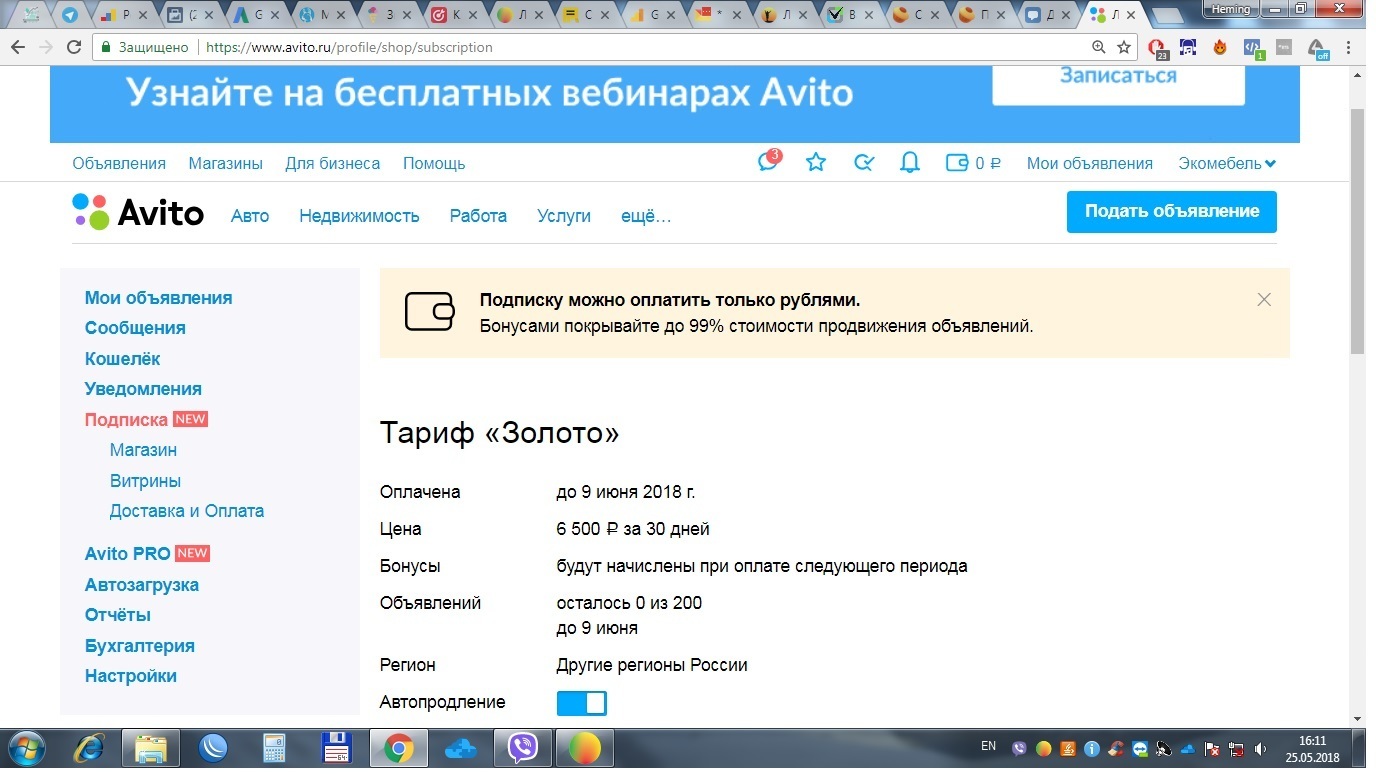
Task: Open the Помощь link
Action: coord(434,163)
